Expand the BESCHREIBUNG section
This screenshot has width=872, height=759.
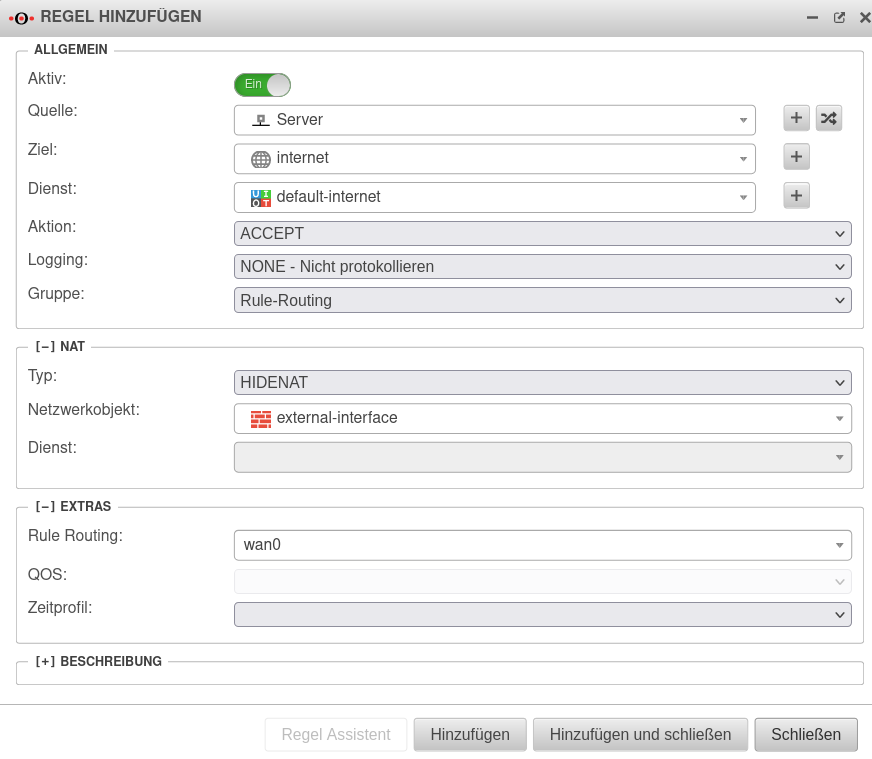45,661
